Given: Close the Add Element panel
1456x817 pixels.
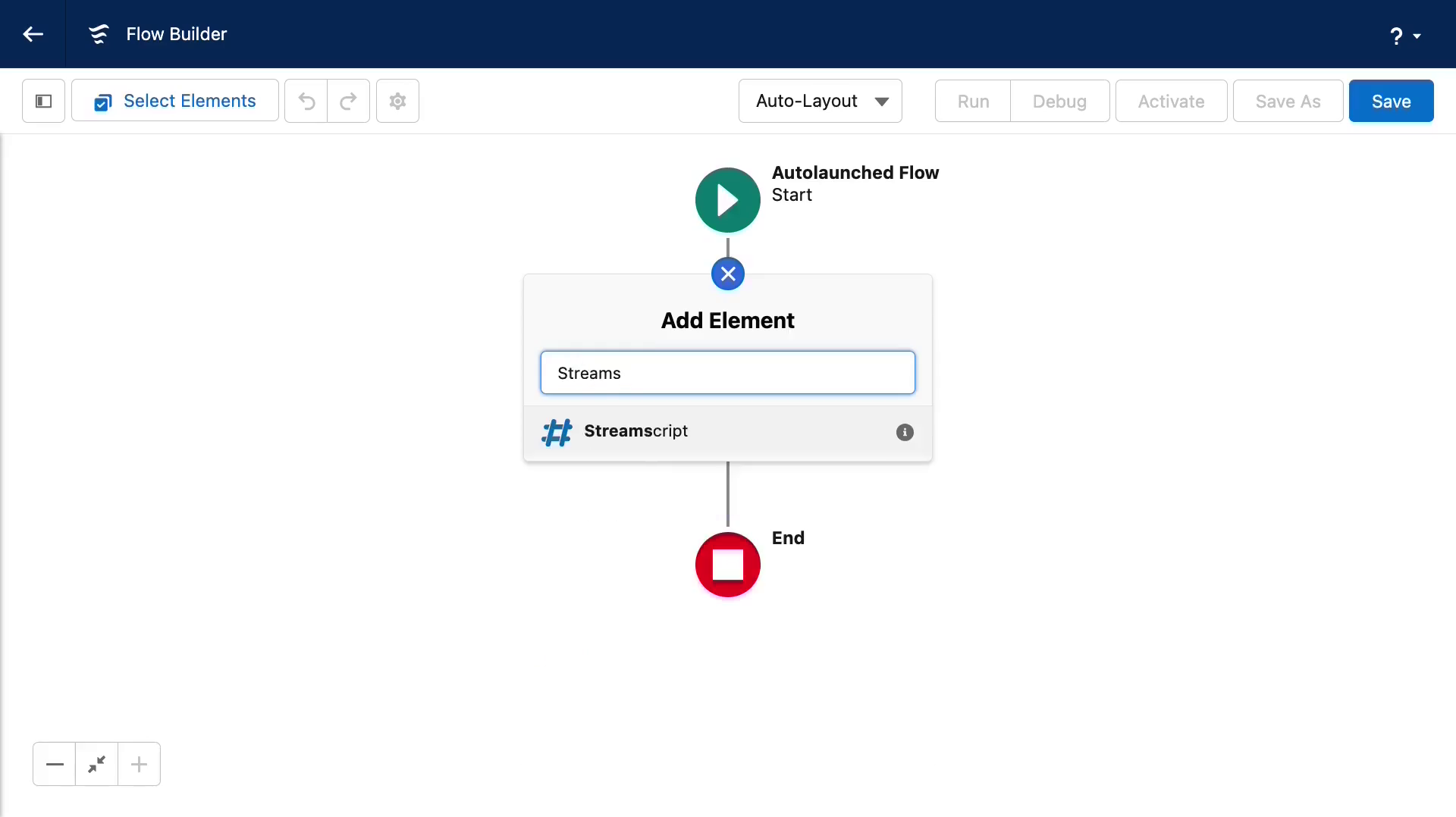Looking at the screenshot, I should (728, 274).
